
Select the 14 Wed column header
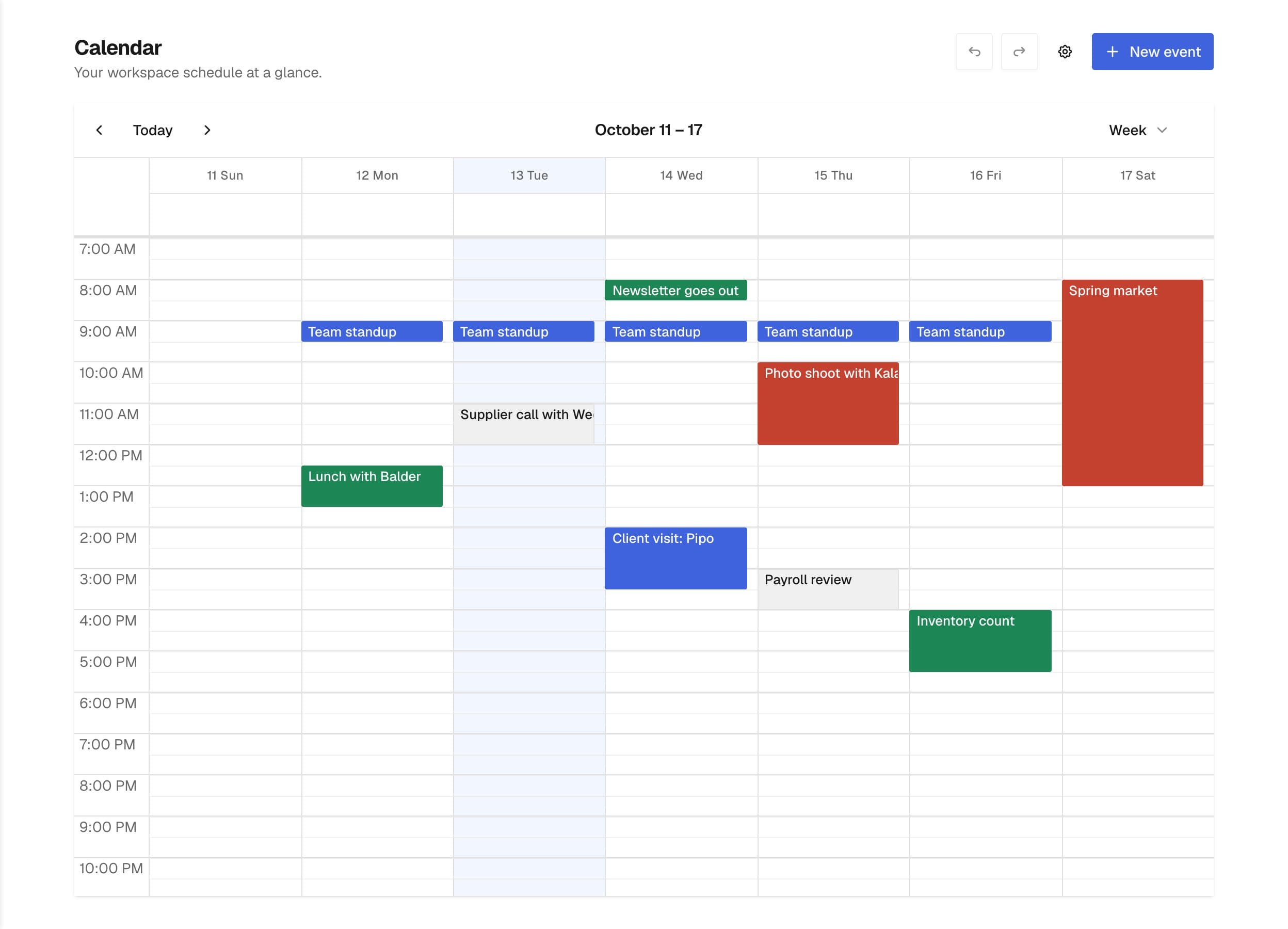[x=681, y=175]
